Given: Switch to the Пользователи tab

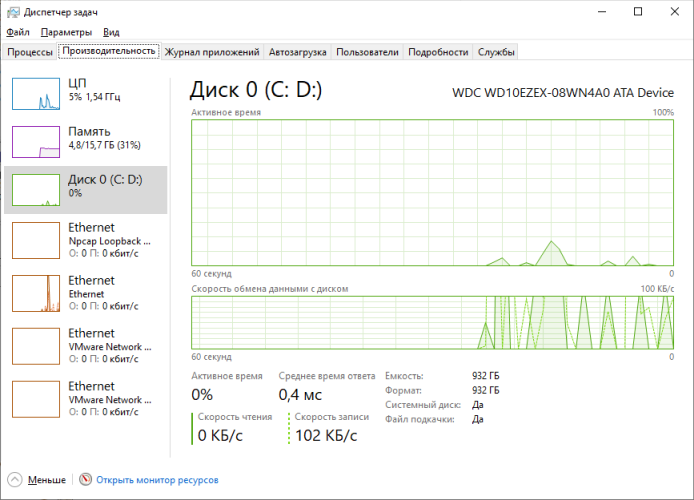Looking at the screenshot, I should click(x=367, y=52).
